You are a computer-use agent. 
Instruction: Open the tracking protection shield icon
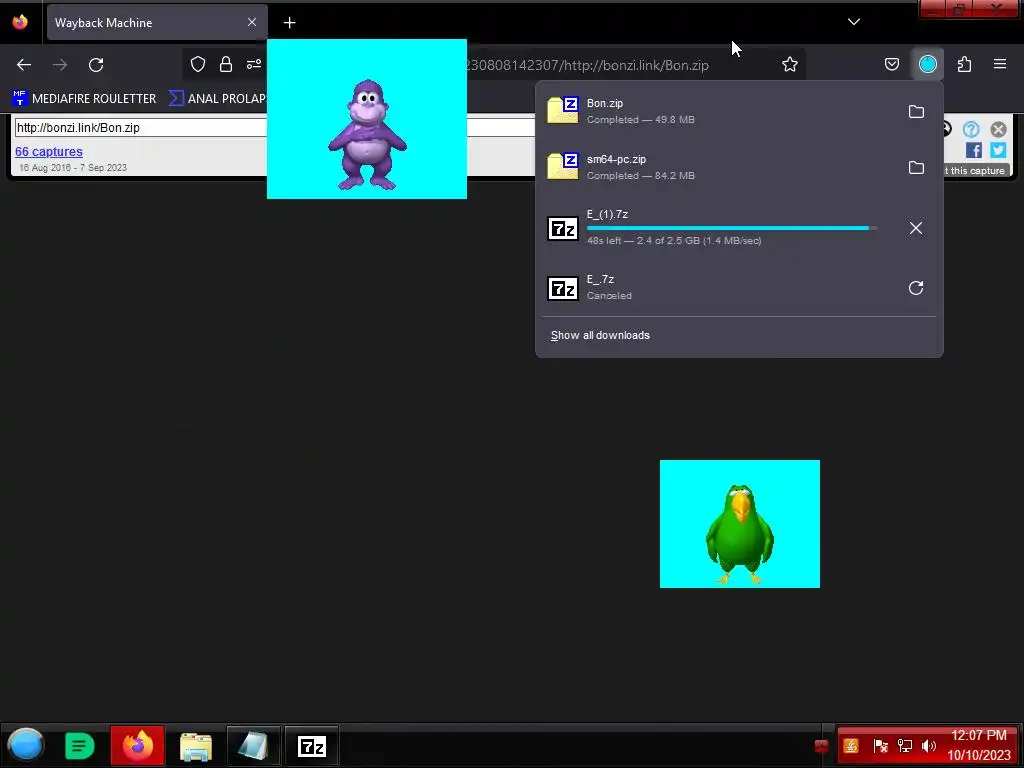pyautogui.click(x=198, y=64)
